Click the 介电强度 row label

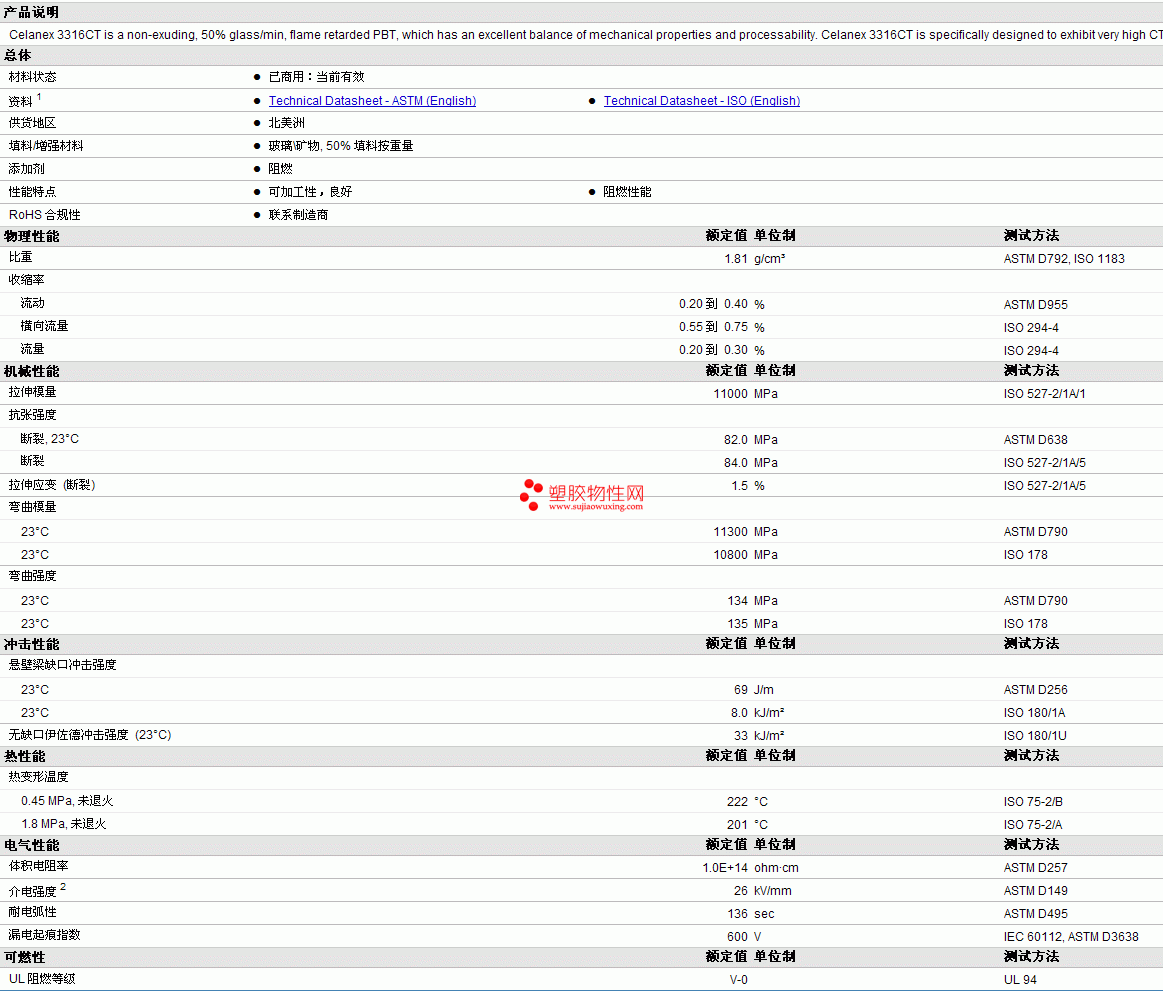pos(33,891)
